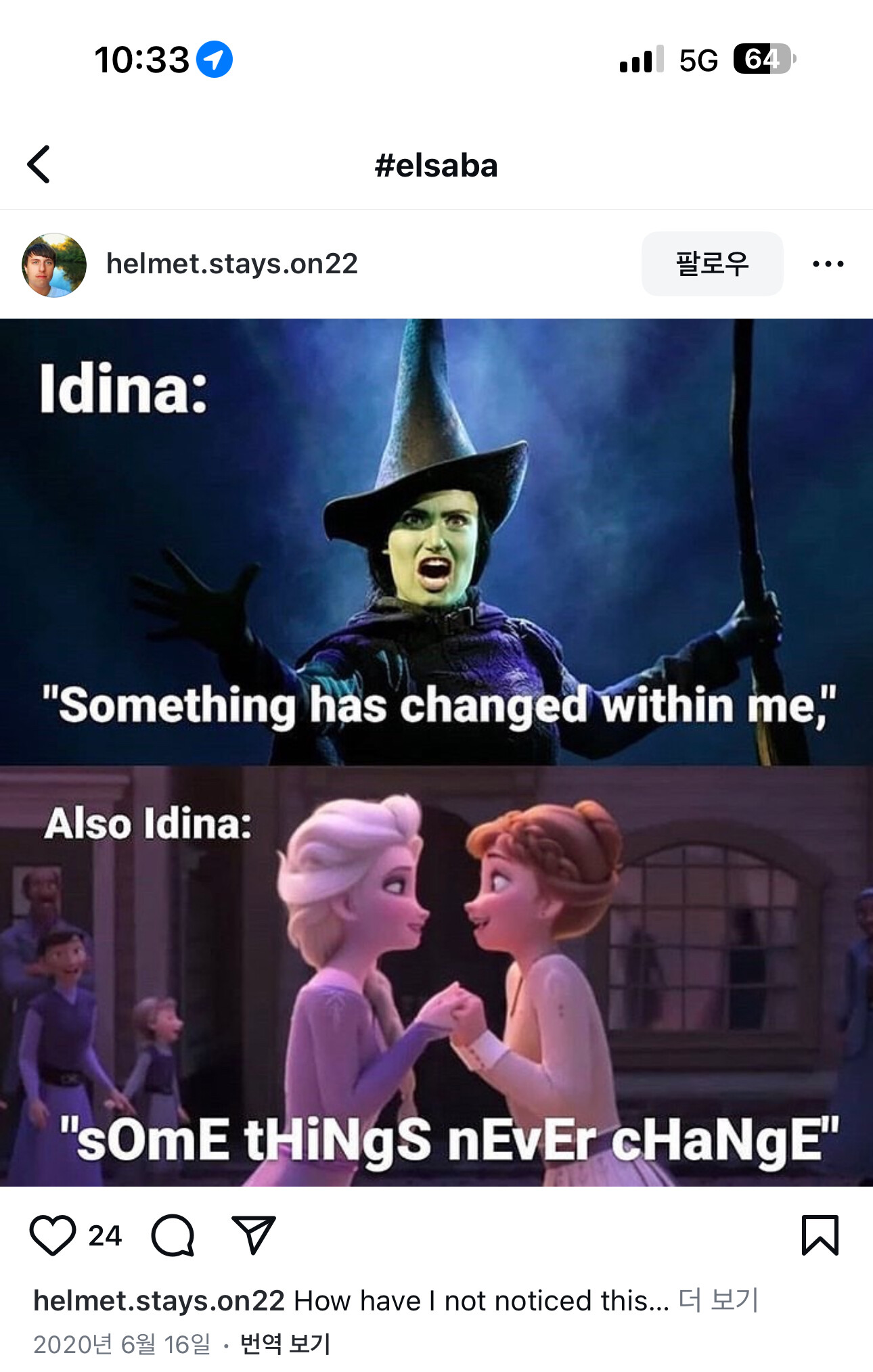Open comments with speech bubble icon

(173, 1235)
